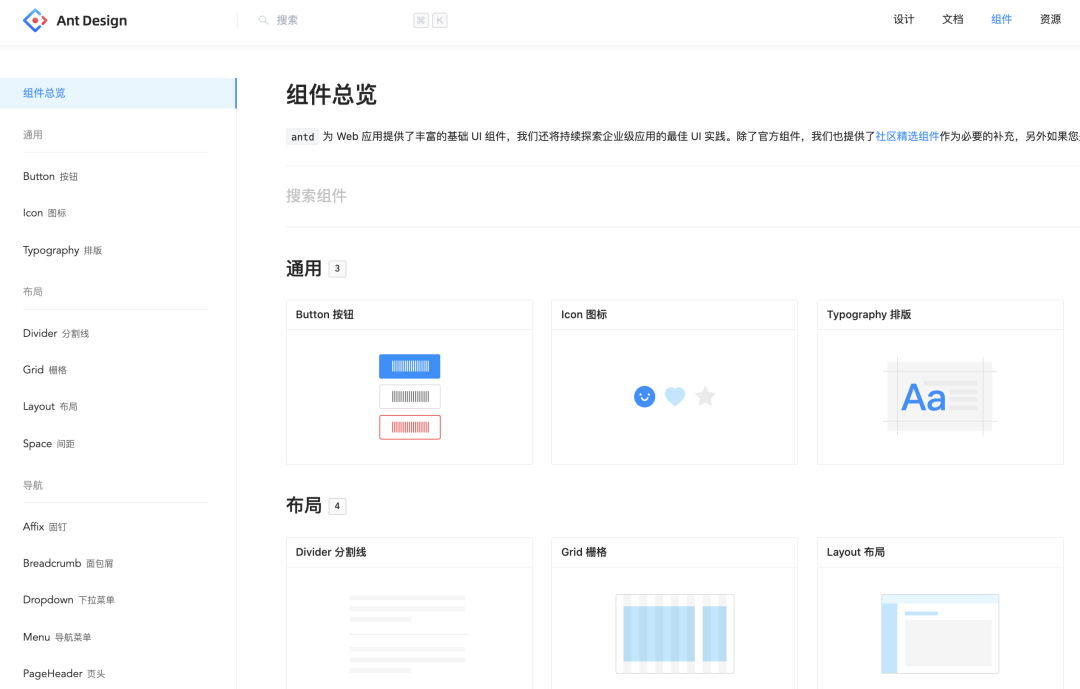Screen dimensions: 1080x689
Task: Open the 资源 top navigation item
Action: (1050, 19)
